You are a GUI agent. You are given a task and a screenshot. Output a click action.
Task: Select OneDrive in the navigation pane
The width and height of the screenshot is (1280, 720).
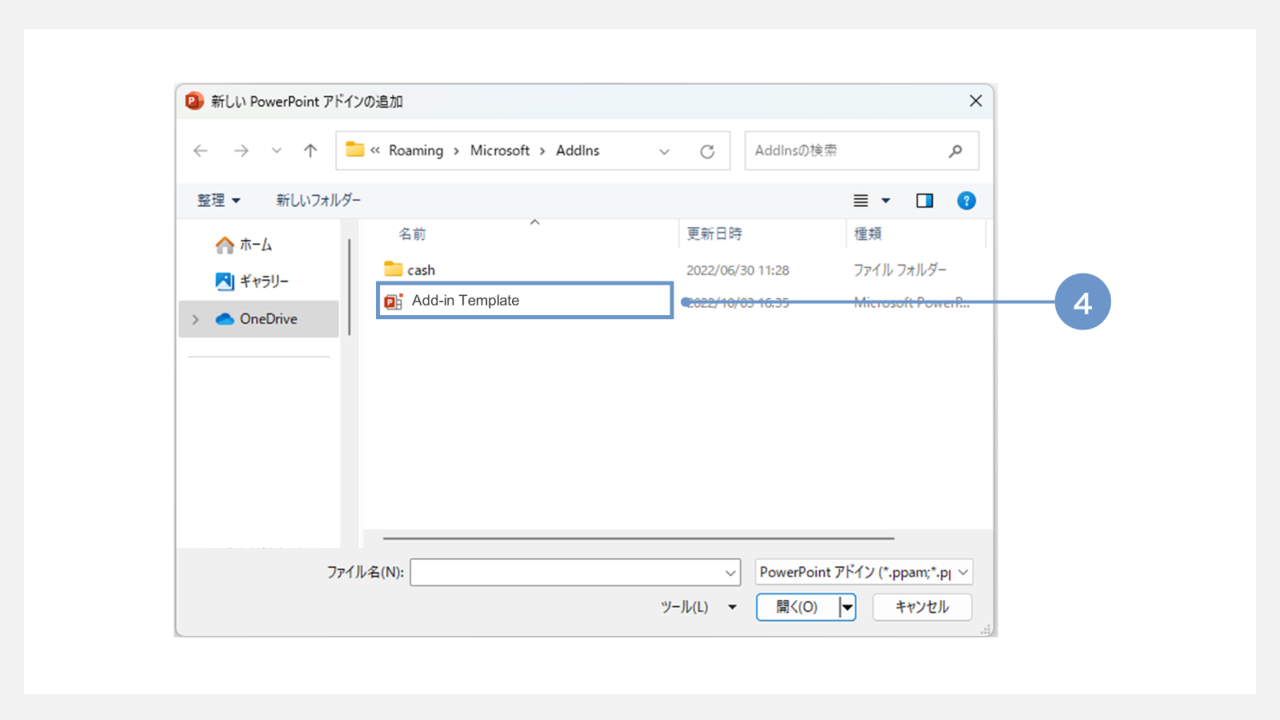click(259, 319)
